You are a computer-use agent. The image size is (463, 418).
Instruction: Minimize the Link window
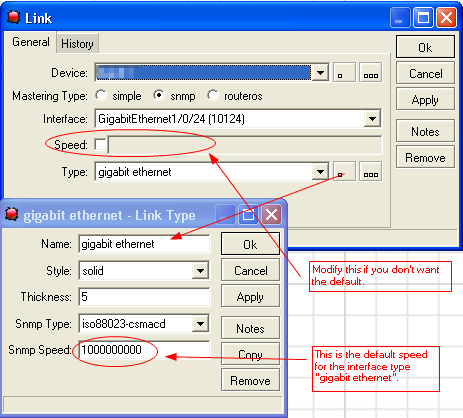click(x=400, y=18)
